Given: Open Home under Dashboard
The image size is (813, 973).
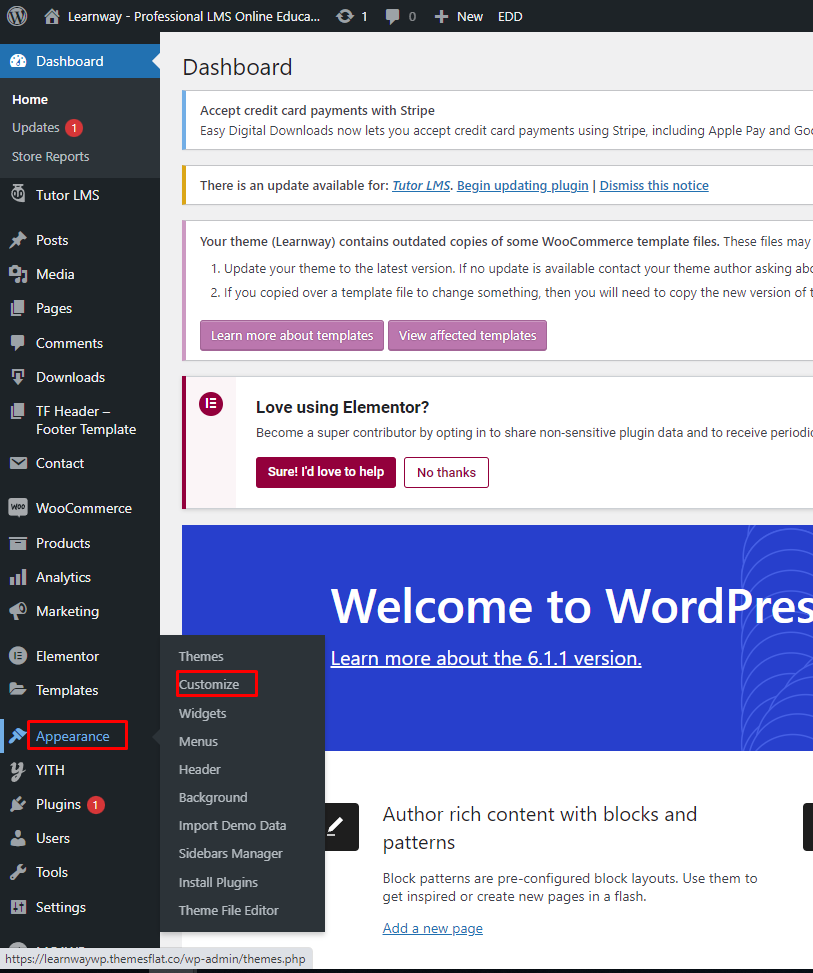Looking at the screenshot, I should tap(30, 99).
